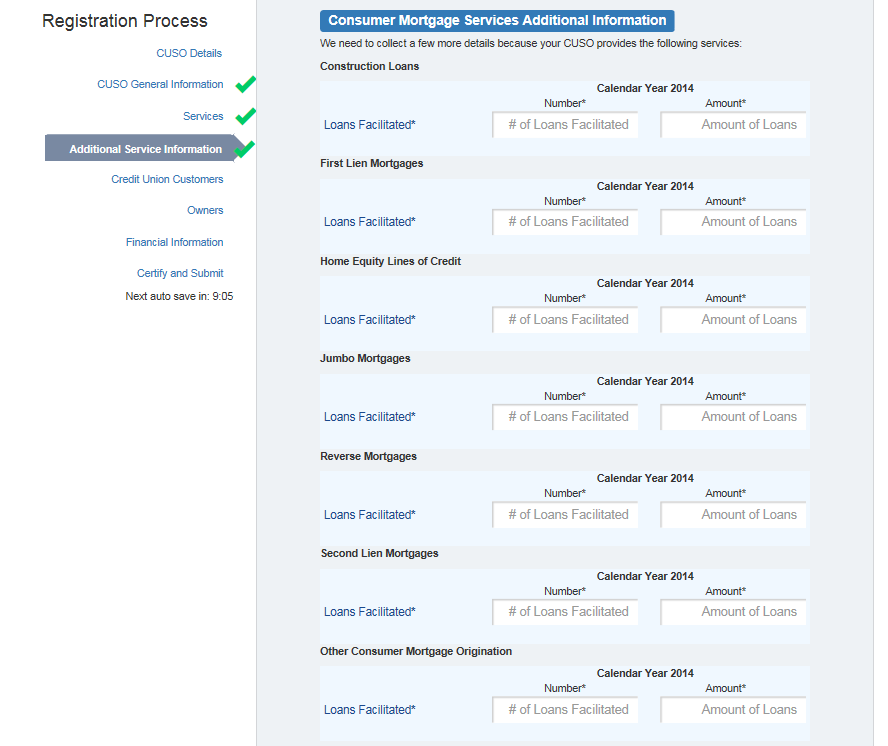888x746 pixels.
Task: Open Credit Union Customers step
Action: pos(167,179)
